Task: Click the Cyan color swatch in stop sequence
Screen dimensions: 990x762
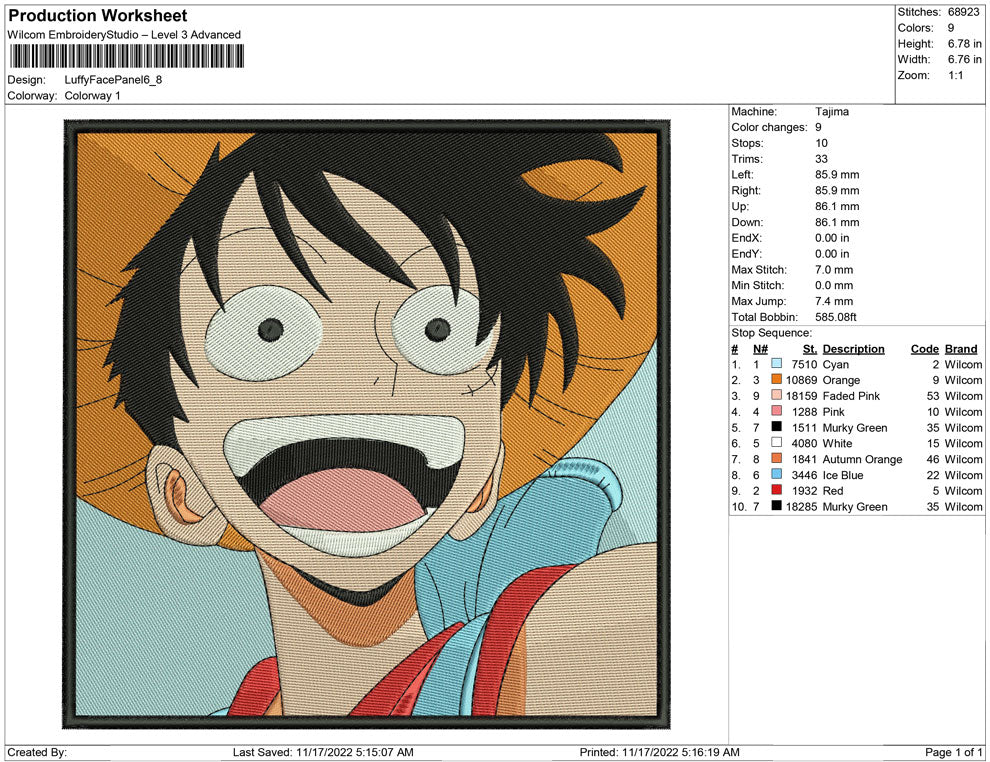Action: pyautogui.click(x=777, y=364)
